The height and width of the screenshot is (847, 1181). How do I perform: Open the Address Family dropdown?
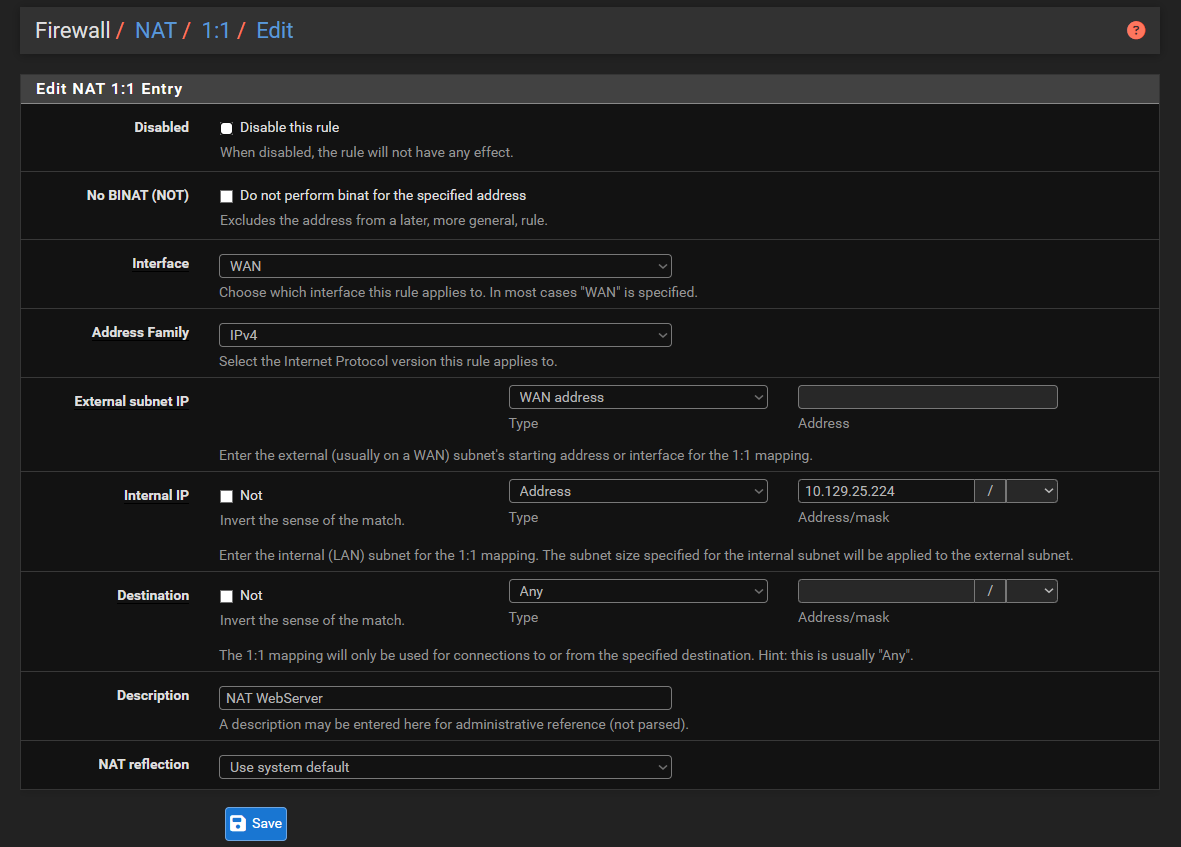[x=445, y=335]
